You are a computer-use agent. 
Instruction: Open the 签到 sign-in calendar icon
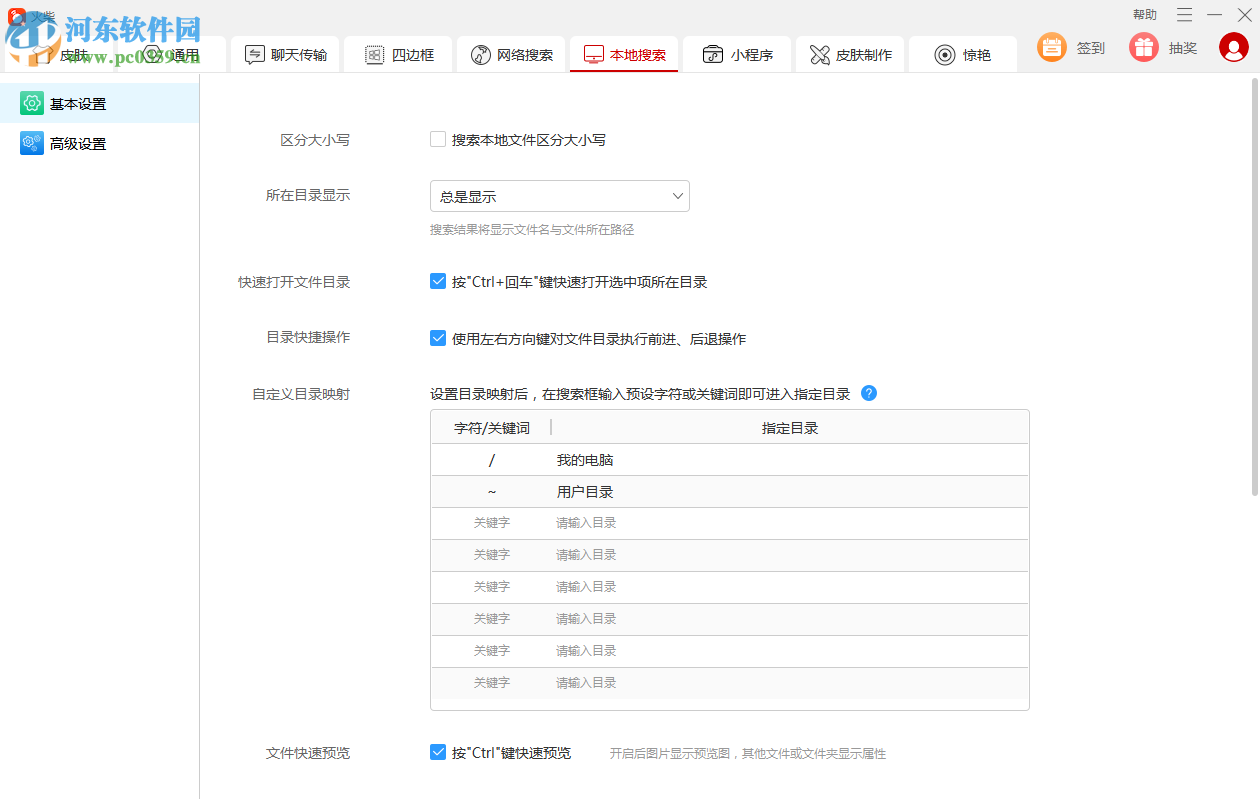tap(1051, 47)
